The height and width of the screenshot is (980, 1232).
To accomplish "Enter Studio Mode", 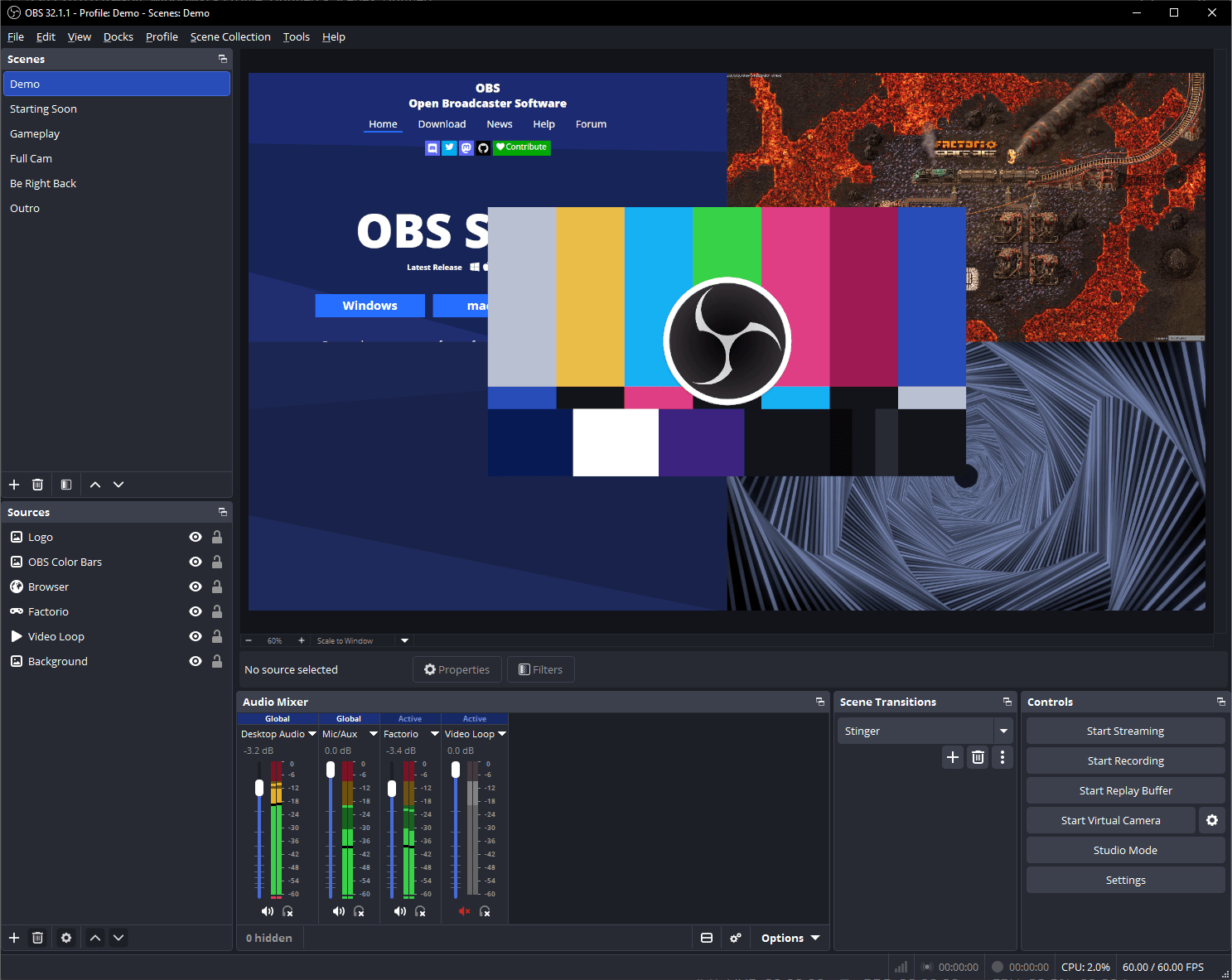I will click(1125, 850).
